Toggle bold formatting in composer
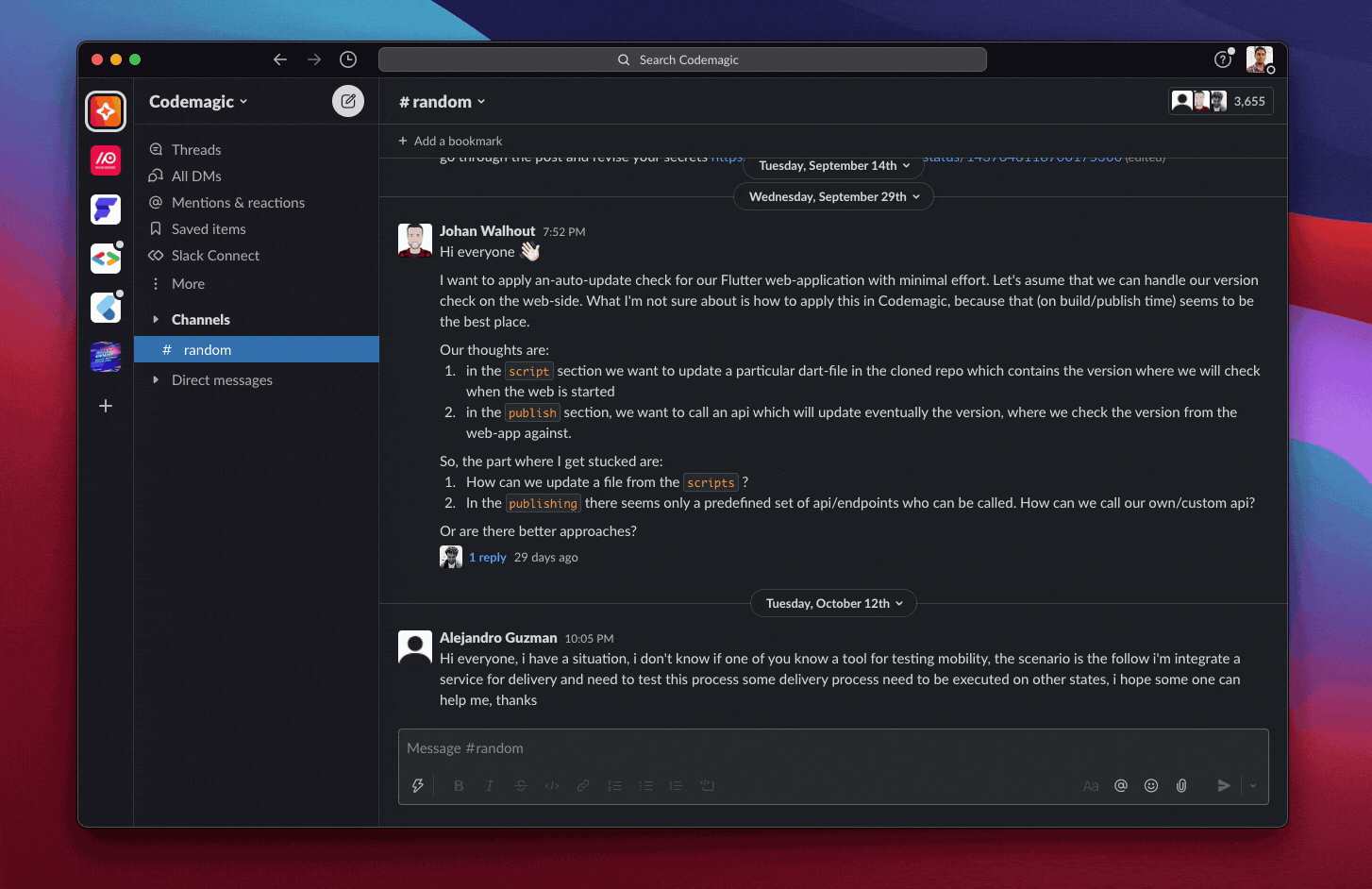 pyautogui.click(x=459, y=785)
